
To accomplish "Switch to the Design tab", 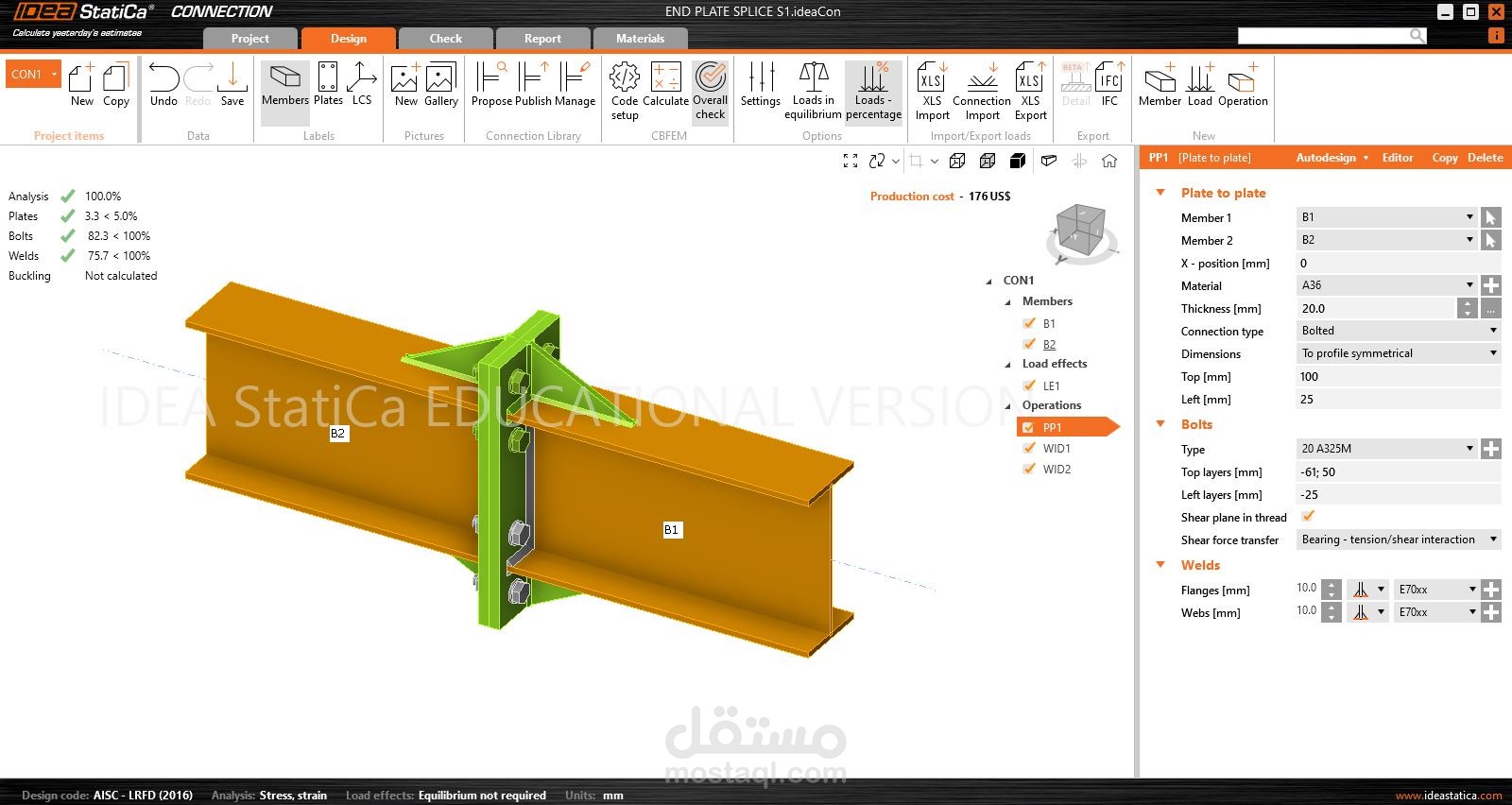I will (349, 39).
